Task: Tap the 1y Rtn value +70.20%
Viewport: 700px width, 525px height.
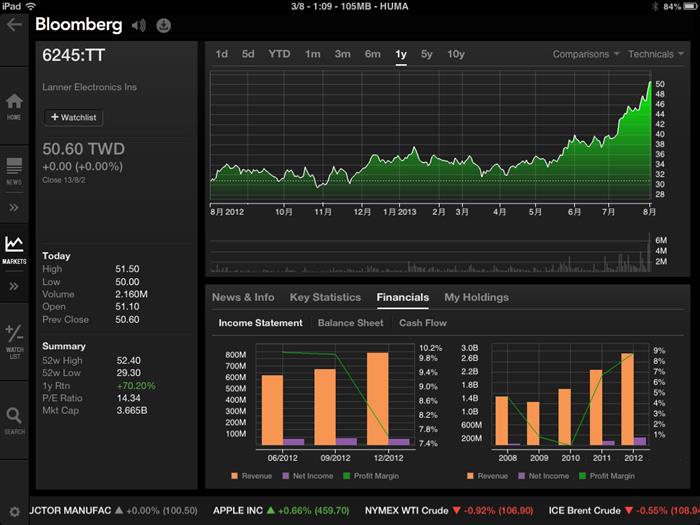Action: [136, 386]
